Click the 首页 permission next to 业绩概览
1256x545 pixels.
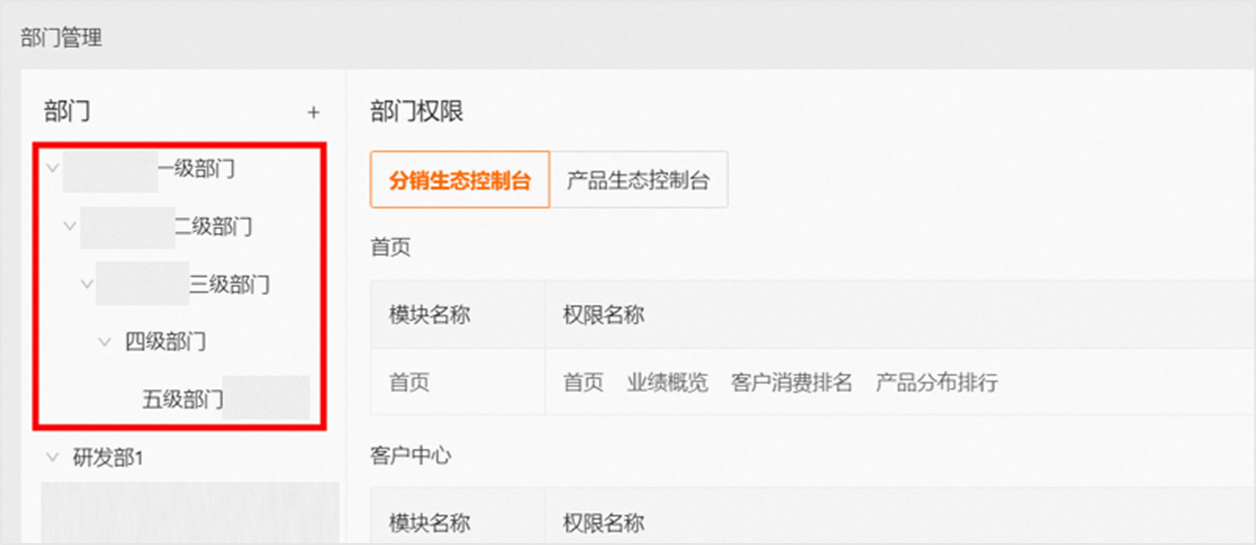coord(584,382)
